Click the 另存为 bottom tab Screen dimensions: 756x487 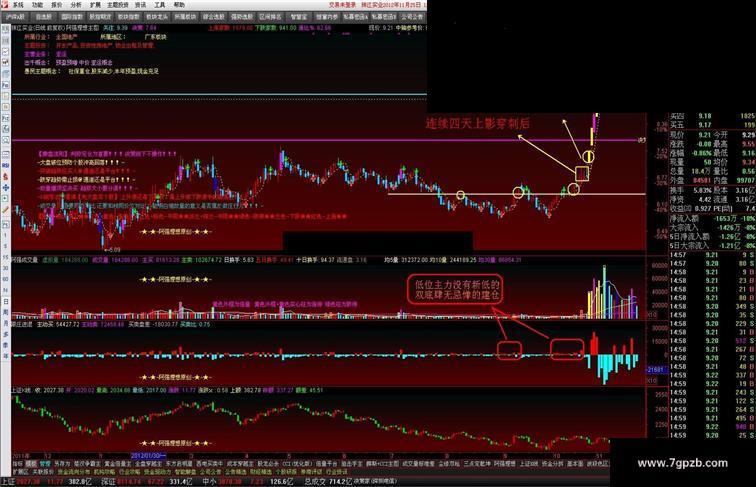(x=62, y=463)
